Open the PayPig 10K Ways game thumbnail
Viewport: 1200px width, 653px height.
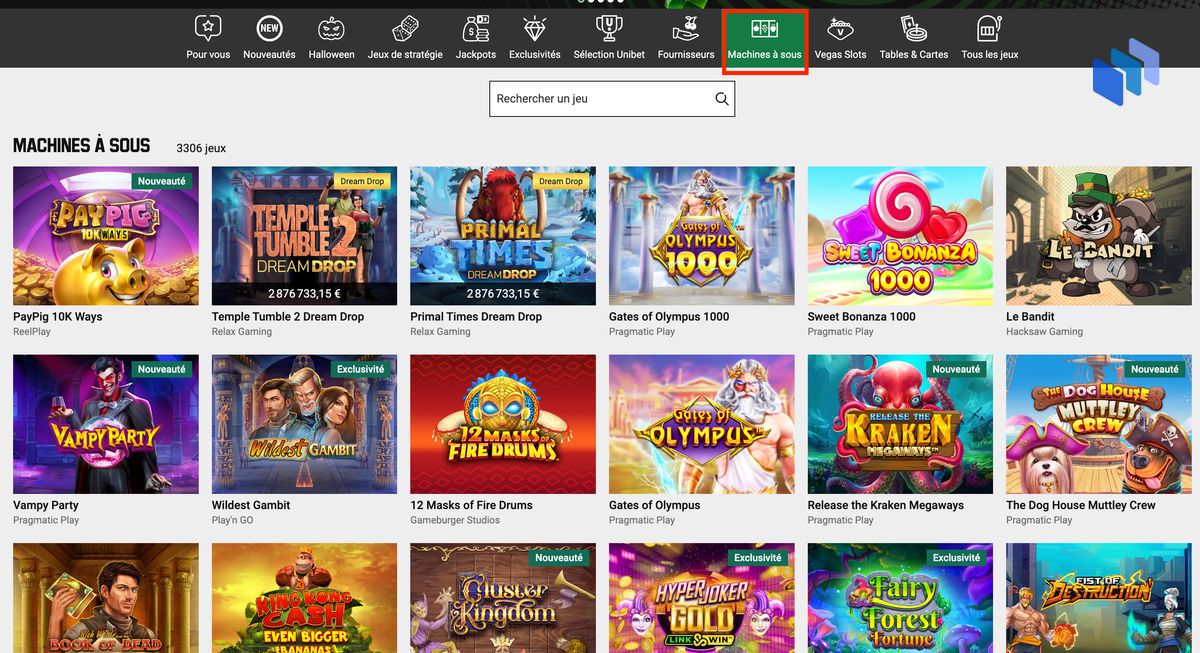click(106, 236)
